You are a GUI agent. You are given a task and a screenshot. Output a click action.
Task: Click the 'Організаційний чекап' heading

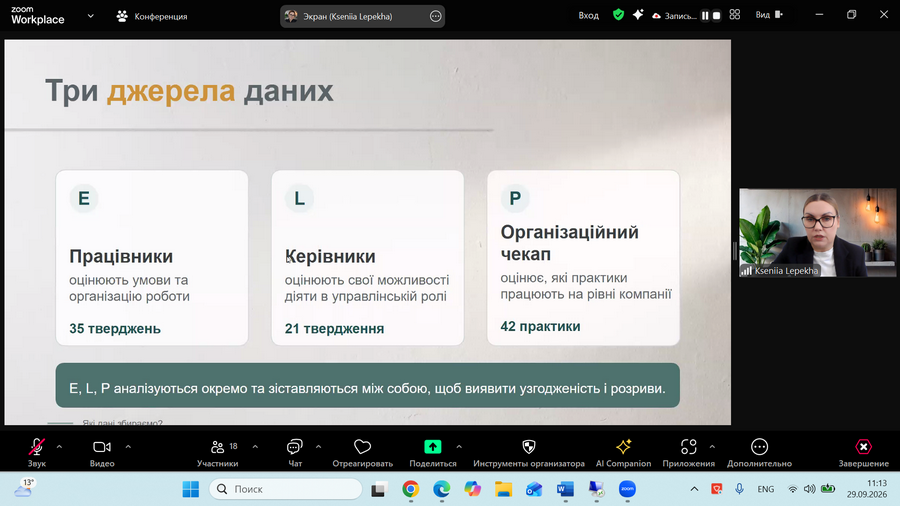569,243
